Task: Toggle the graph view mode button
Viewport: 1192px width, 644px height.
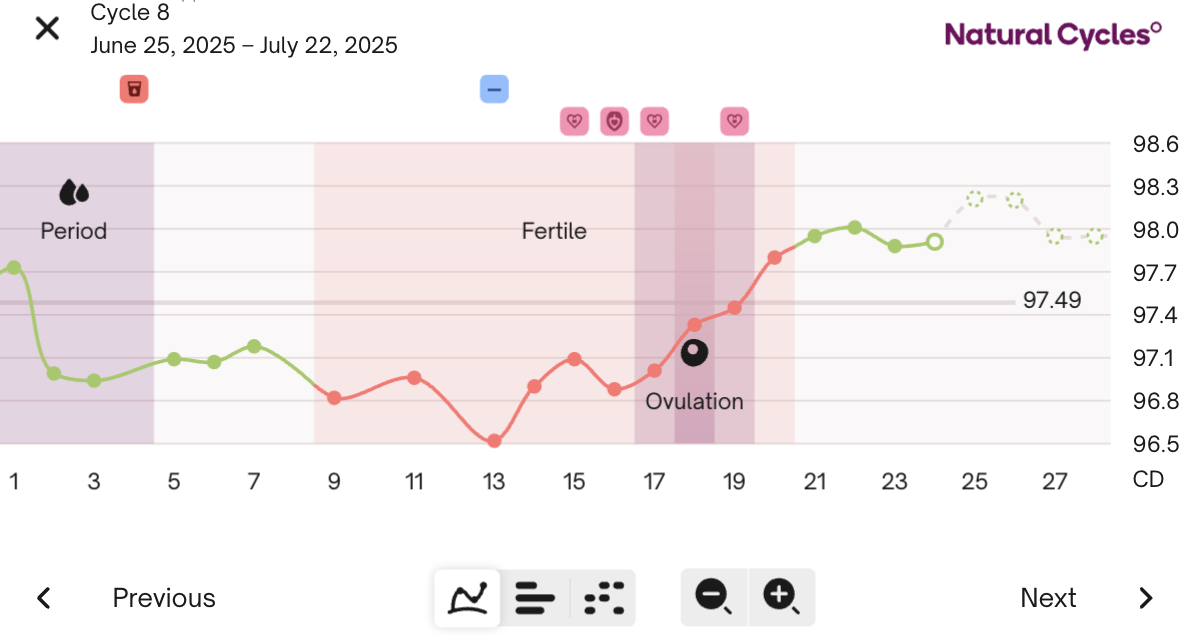Action: click(x=466, y=597)
